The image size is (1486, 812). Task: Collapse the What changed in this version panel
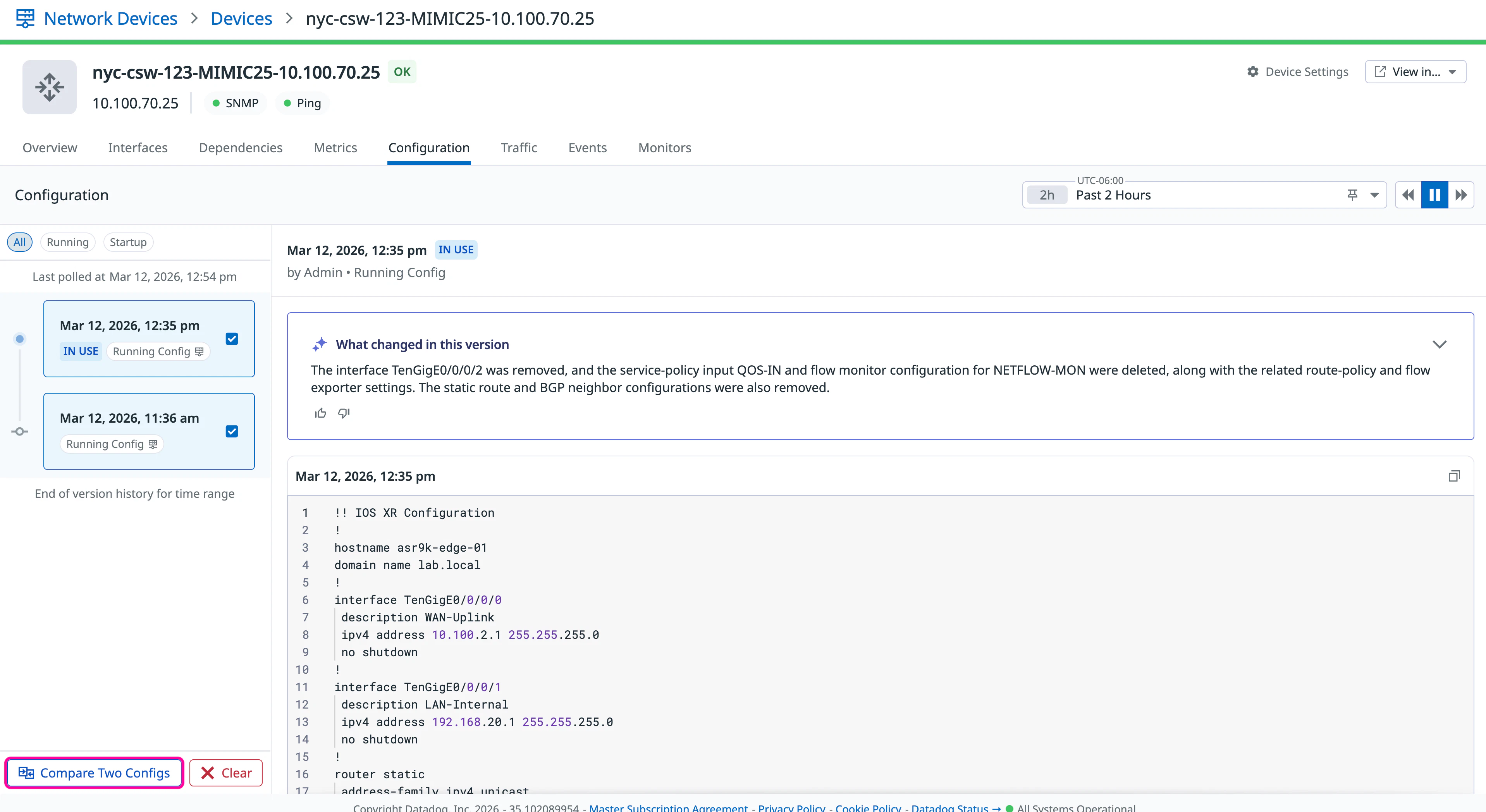1439,344
